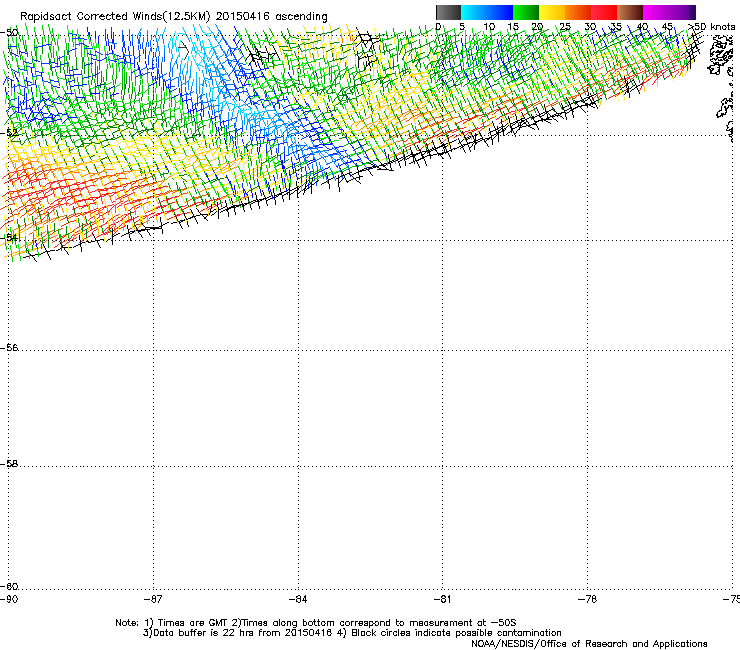
Task: Click the green 15-20 knots color segment
Action: point(526,12)
